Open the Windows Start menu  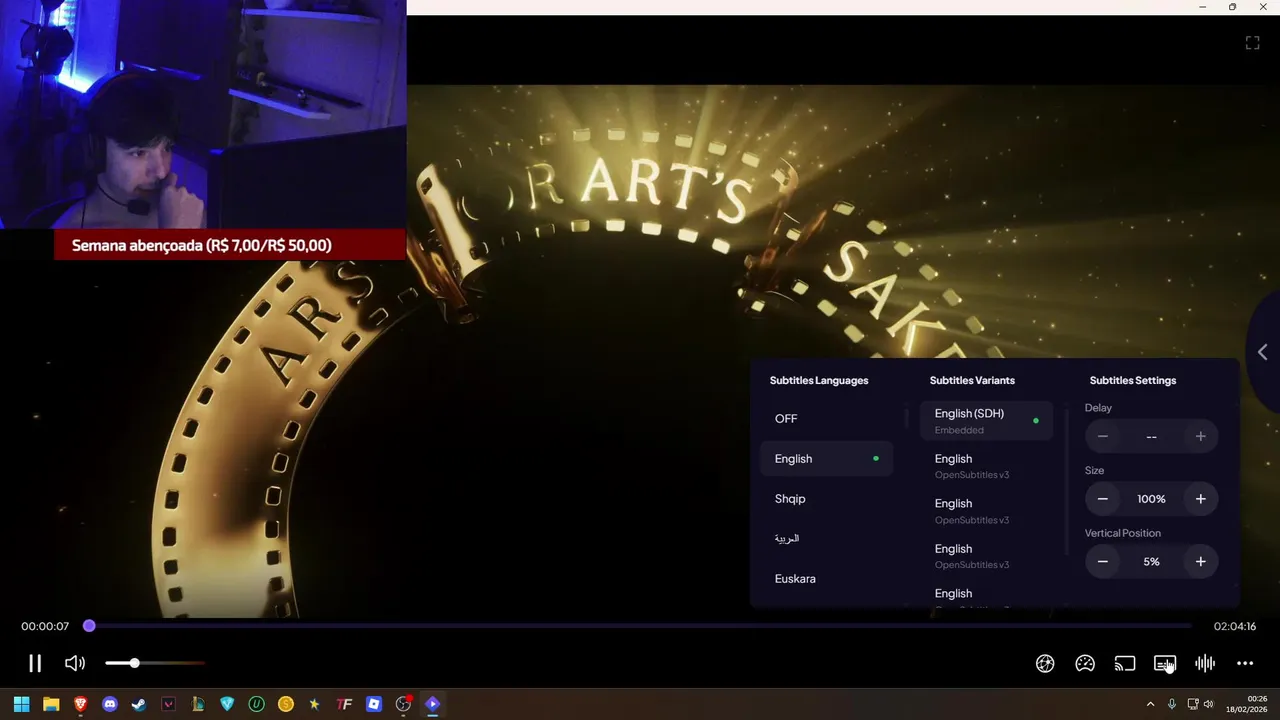pos(21,704)
